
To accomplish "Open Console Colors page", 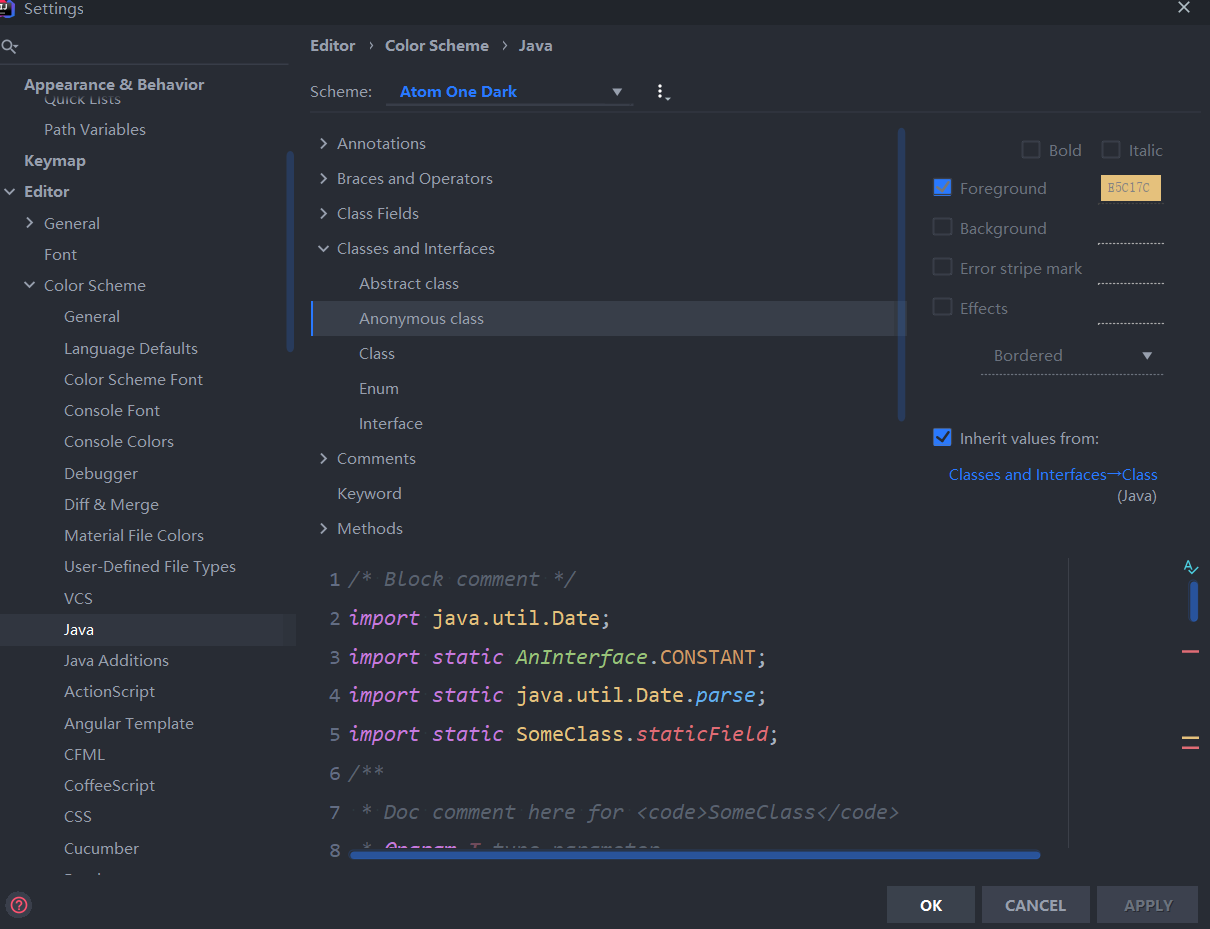I will pos(119,442).
